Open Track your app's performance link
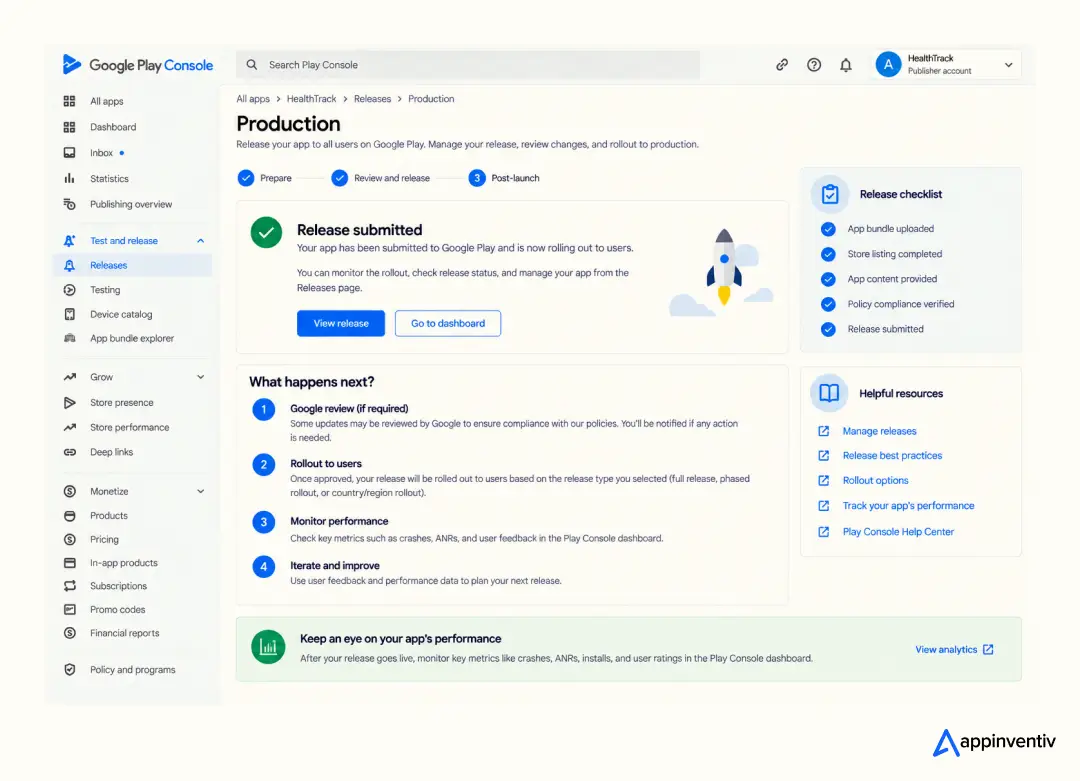 click(x=908, y=506)
